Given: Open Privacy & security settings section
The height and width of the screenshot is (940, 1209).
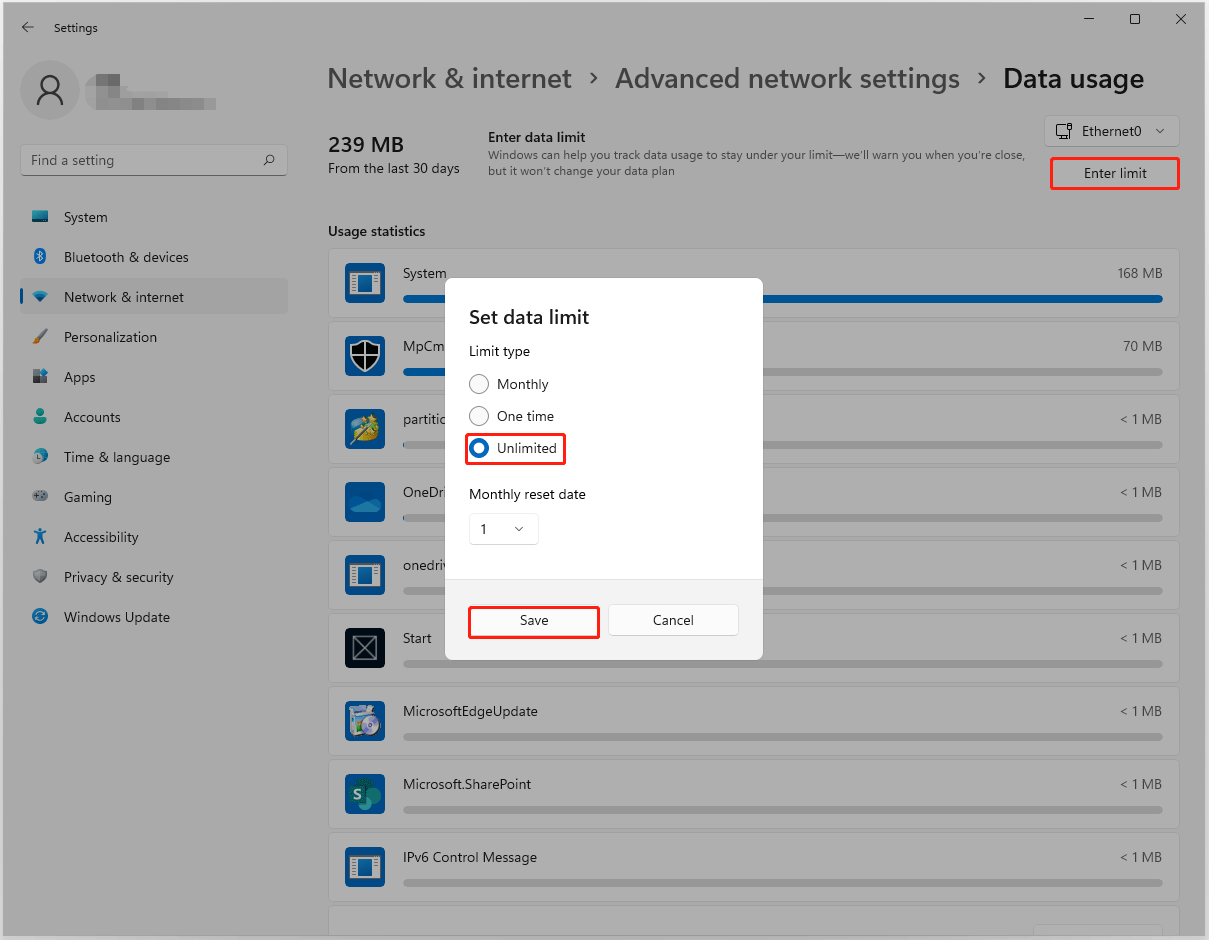Looking at the screenshot, I should [x=118, y=577].
